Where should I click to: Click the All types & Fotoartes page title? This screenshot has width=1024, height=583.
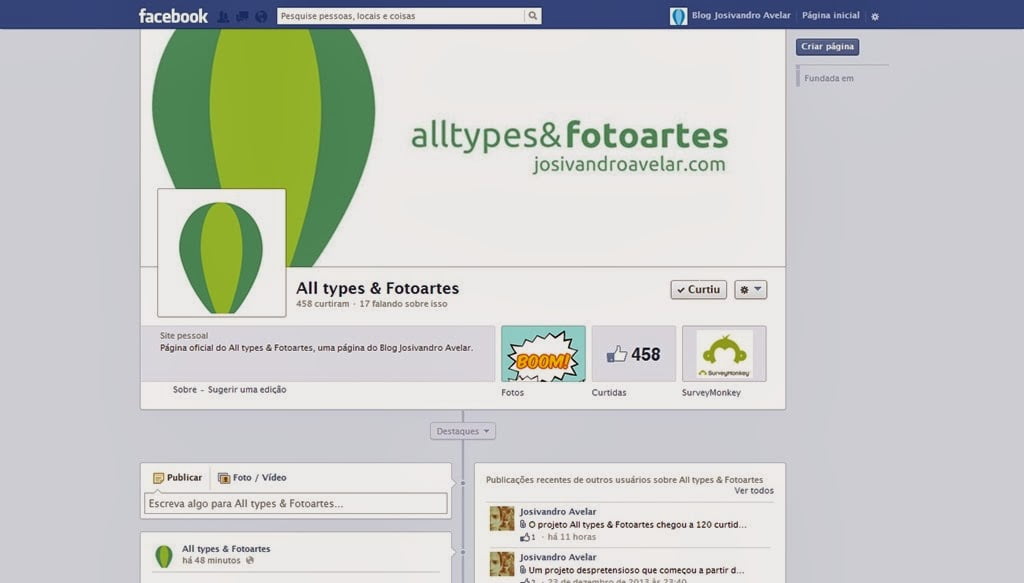point(377,288)
